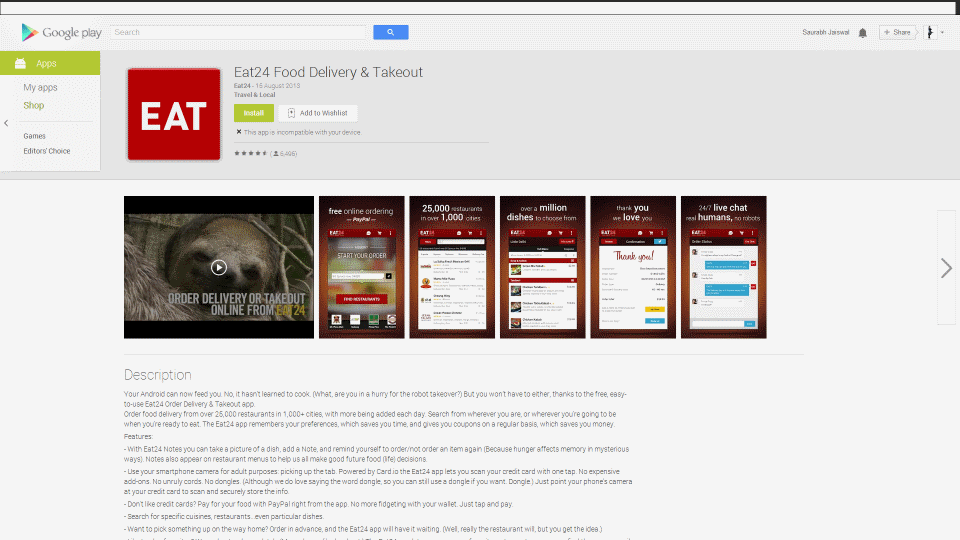Click the Google Play logo
This screenshot has width=960, height=540.
pyautogui.click(x=61, y=32)
